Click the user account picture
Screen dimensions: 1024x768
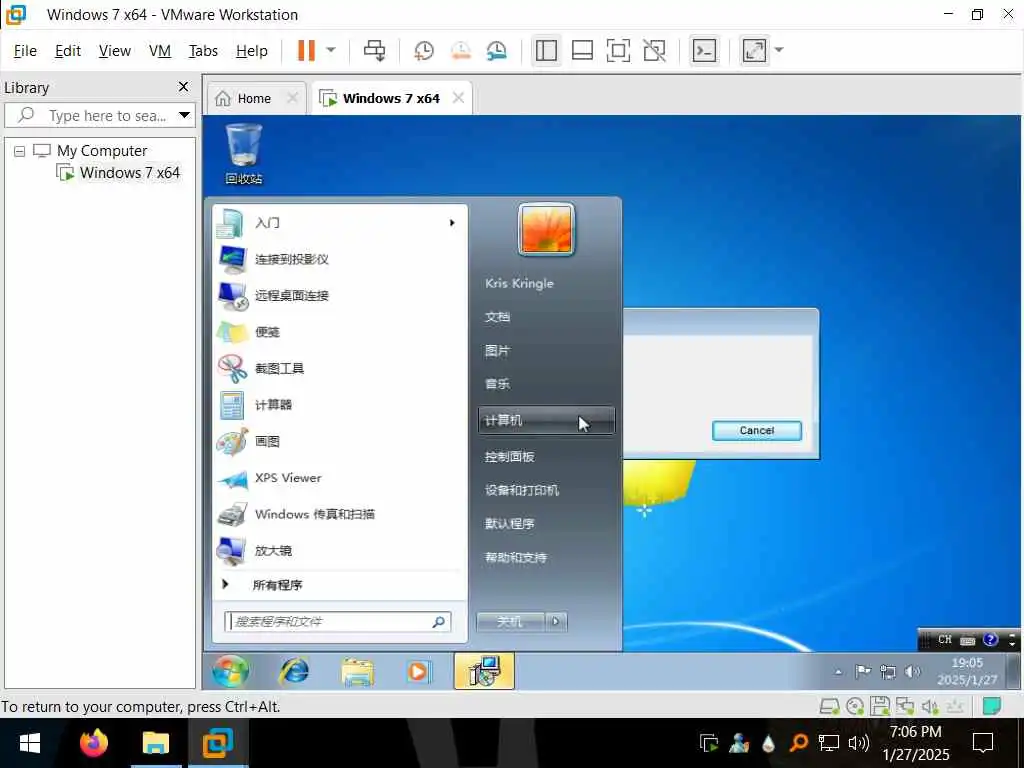tap(546, 230)
